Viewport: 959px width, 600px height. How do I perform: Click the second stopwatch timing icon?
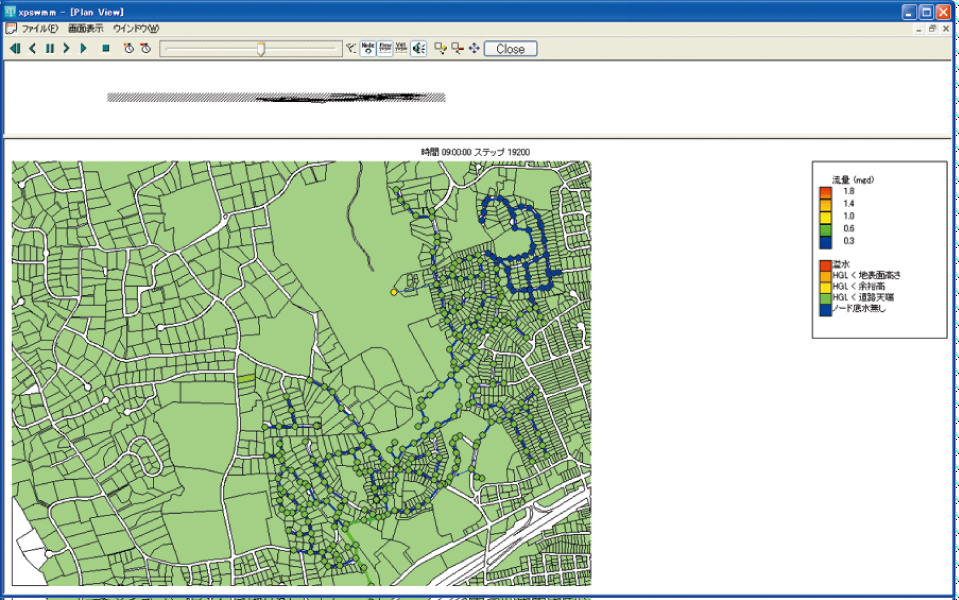tap(146, 48)
